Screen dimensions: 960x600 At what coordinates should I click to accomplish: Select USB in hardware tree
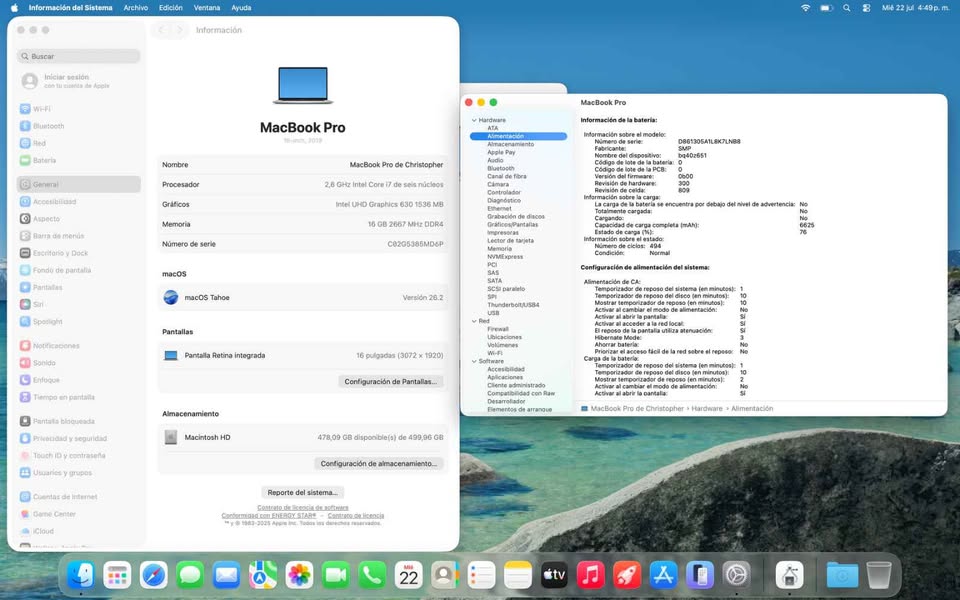pyautogui.click(x=493, y=313)
